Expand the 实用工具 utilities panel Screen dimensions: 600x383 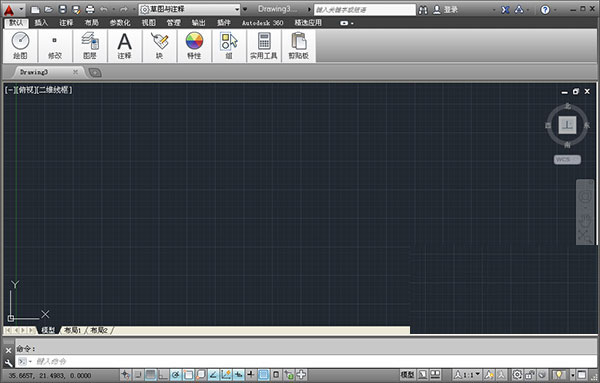coord(264,46)
